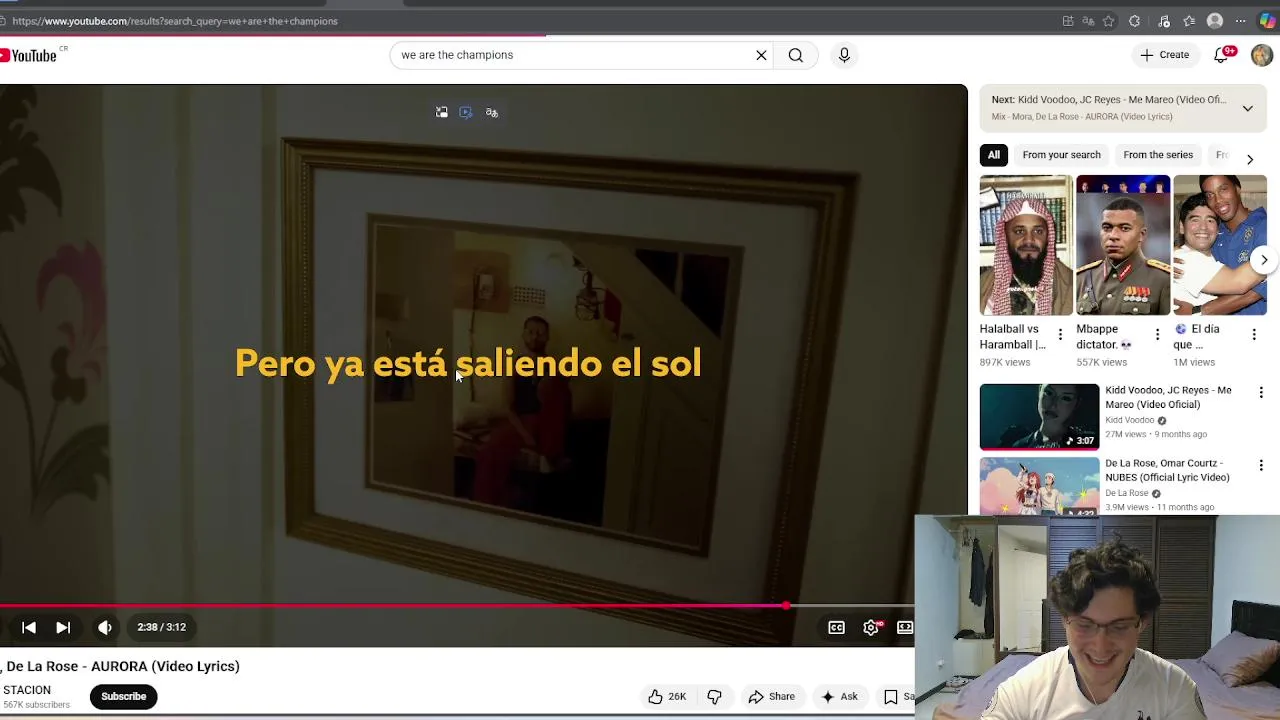
Task: Open browser split screen icon
Action: click(1068, 21)
